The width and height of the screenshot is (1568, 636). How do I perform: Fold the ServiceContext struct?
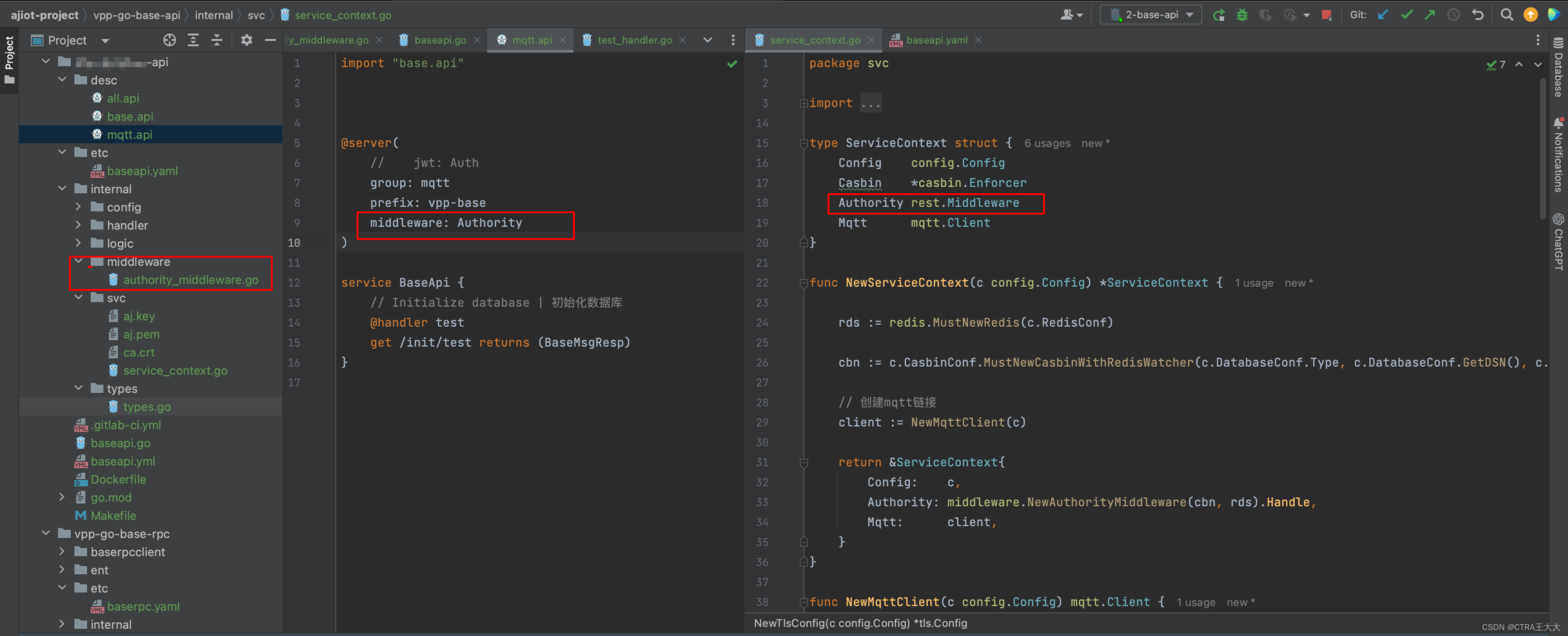point(804,143)
